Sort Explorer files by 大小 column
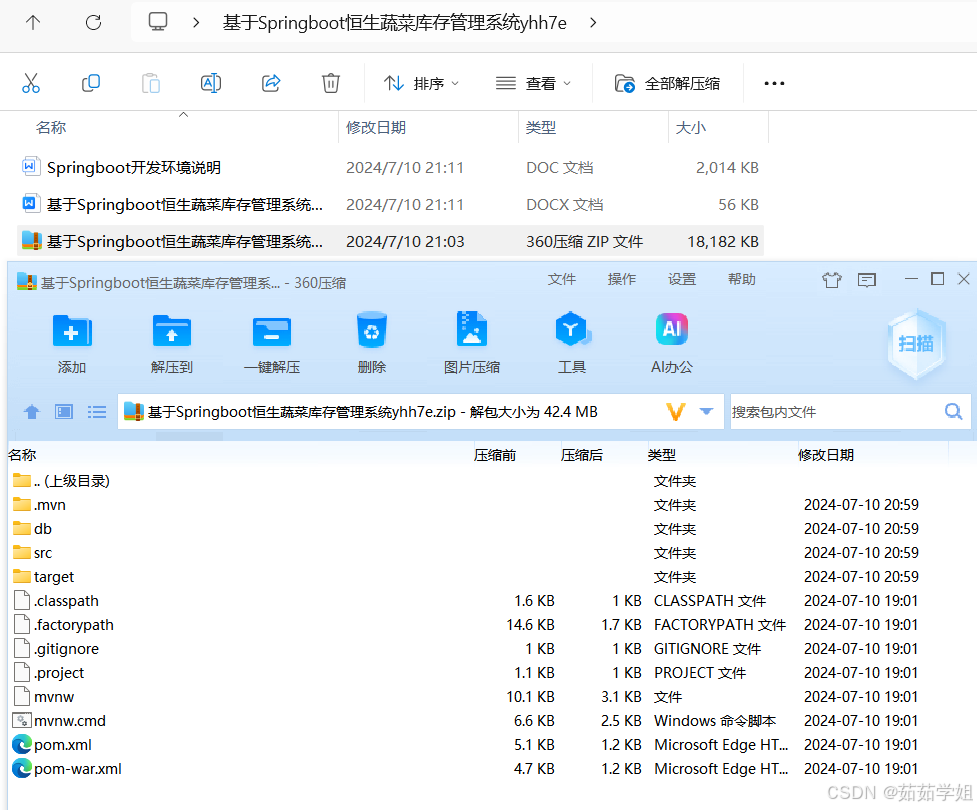The height and width of the screenshot is (810, 977). 691,128
